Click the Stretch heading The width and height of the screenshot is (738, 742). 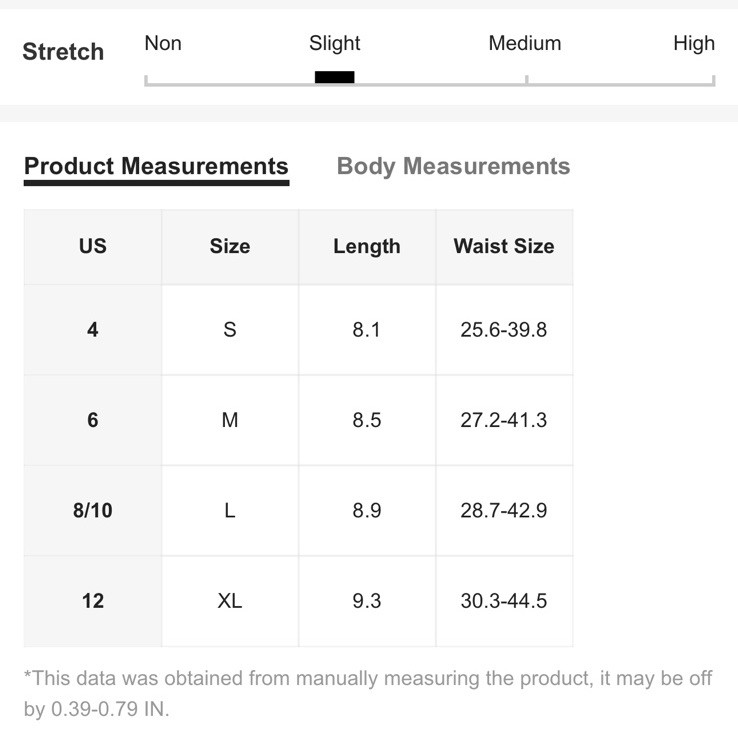(63, 52)
